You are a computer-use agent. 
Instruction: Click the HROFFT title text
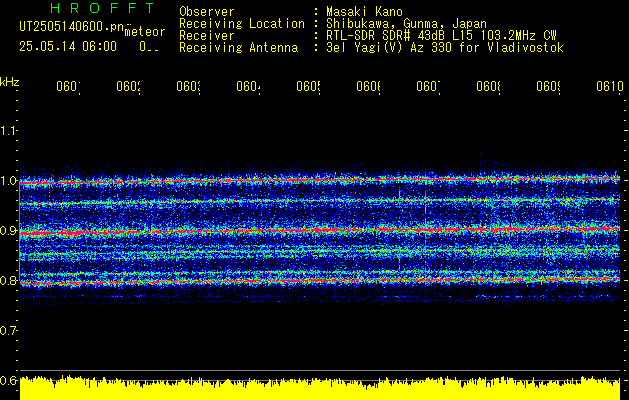(x=102, y=8)
